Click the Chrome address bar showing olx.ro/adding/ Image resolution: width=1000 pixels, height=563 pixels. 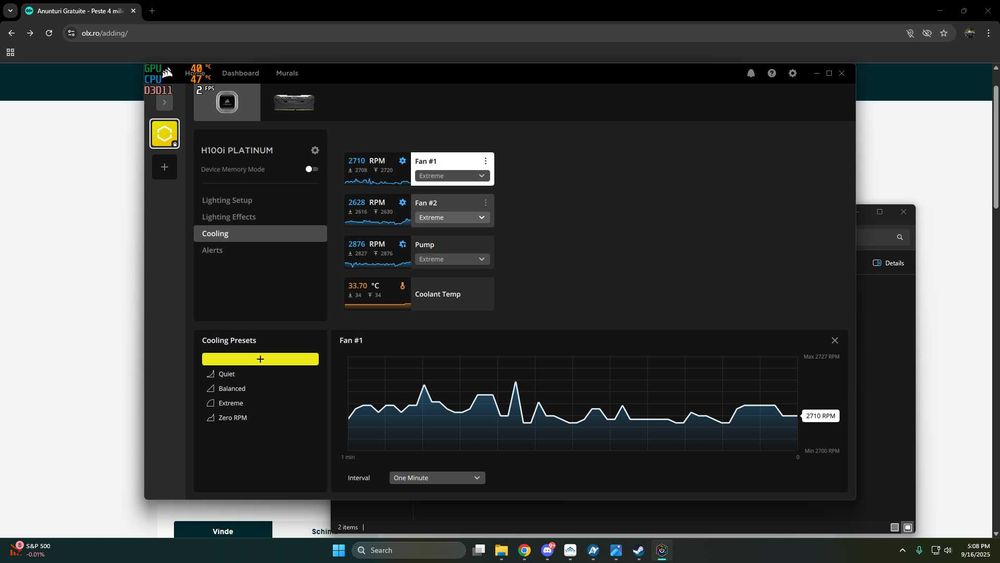tap(485, 33)
